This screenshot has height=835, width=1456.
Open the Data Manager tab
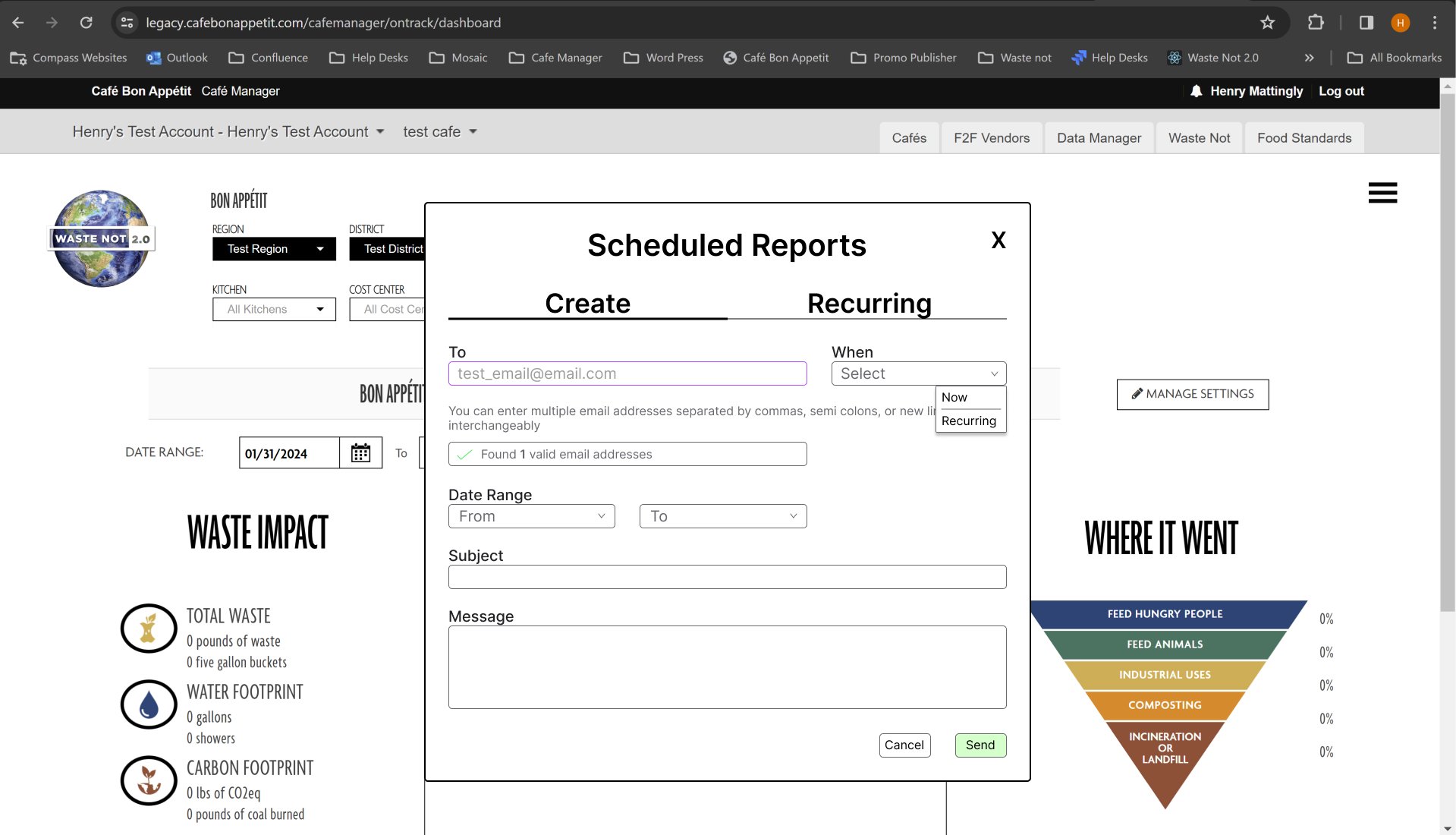coord(1099,138)
